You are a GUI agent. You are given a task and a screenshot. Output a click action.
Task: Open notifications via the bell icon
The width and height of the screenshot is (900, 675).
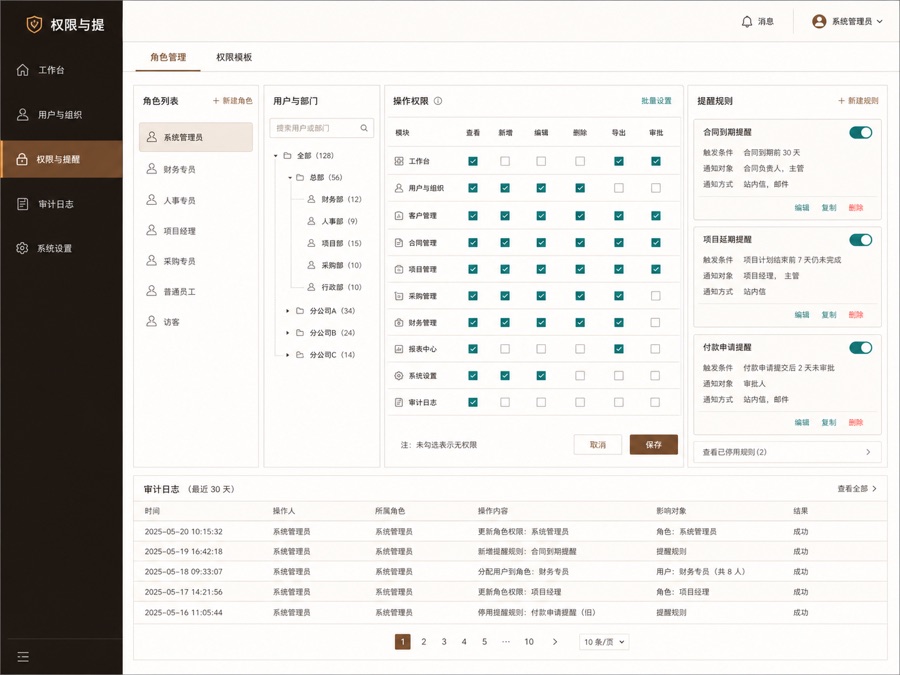click(747, 22)
